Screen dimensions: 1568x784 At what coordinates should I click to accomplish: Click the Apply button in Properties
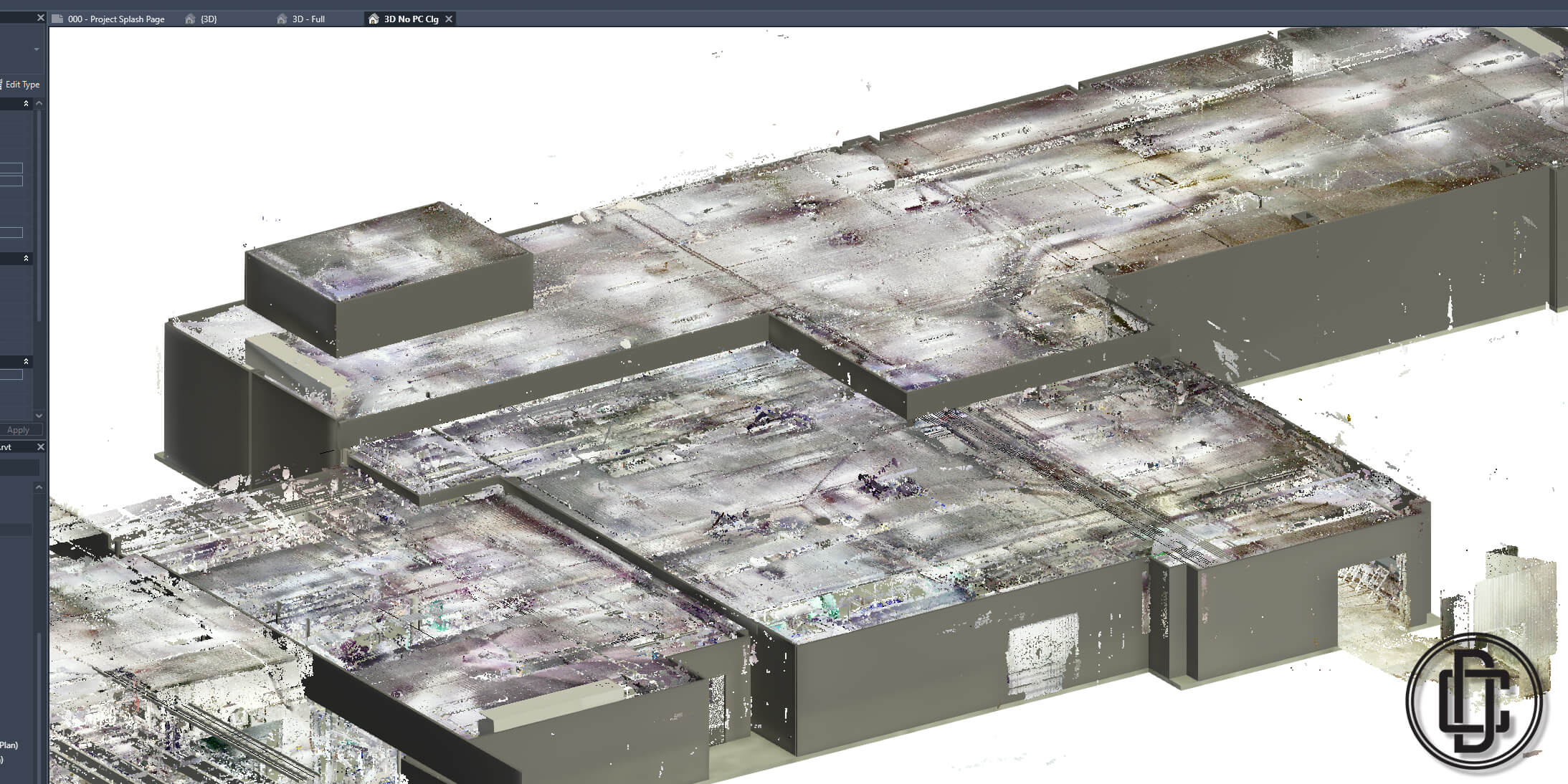coord(19,430)
